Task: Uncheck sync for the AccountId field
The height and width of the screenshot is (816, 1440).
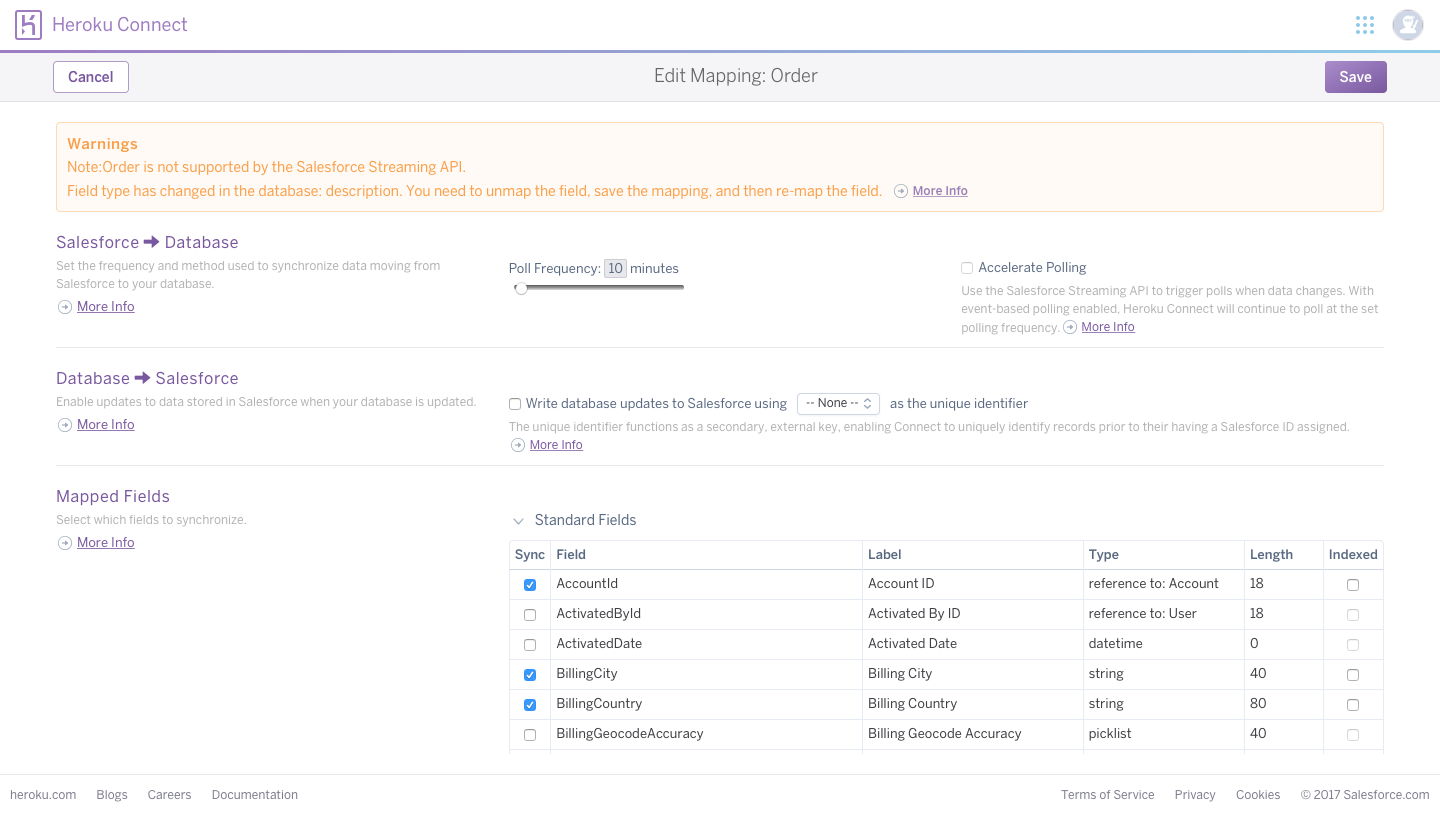Action: [x=530, y=585]
